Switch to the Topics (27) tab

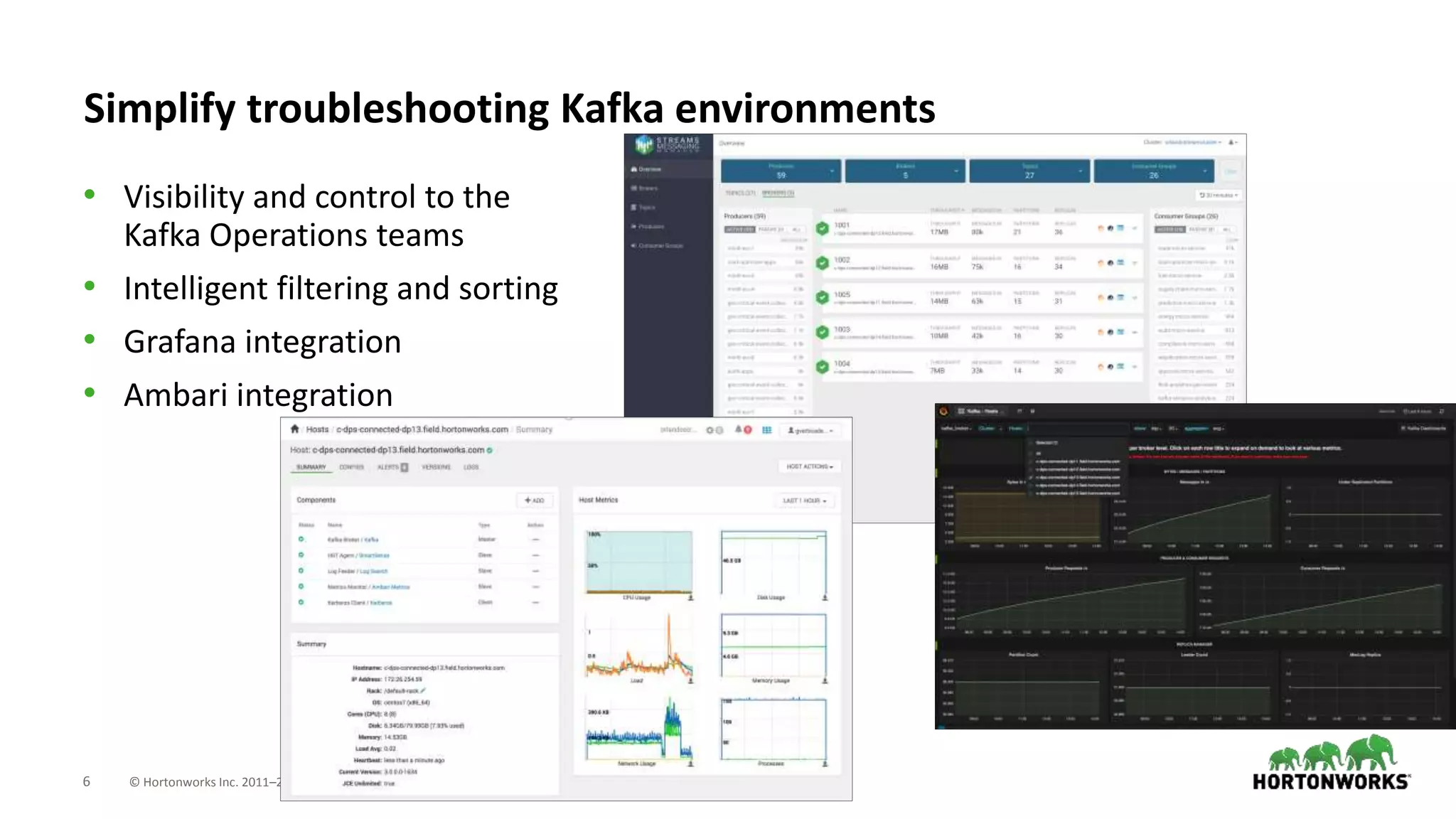740,193
